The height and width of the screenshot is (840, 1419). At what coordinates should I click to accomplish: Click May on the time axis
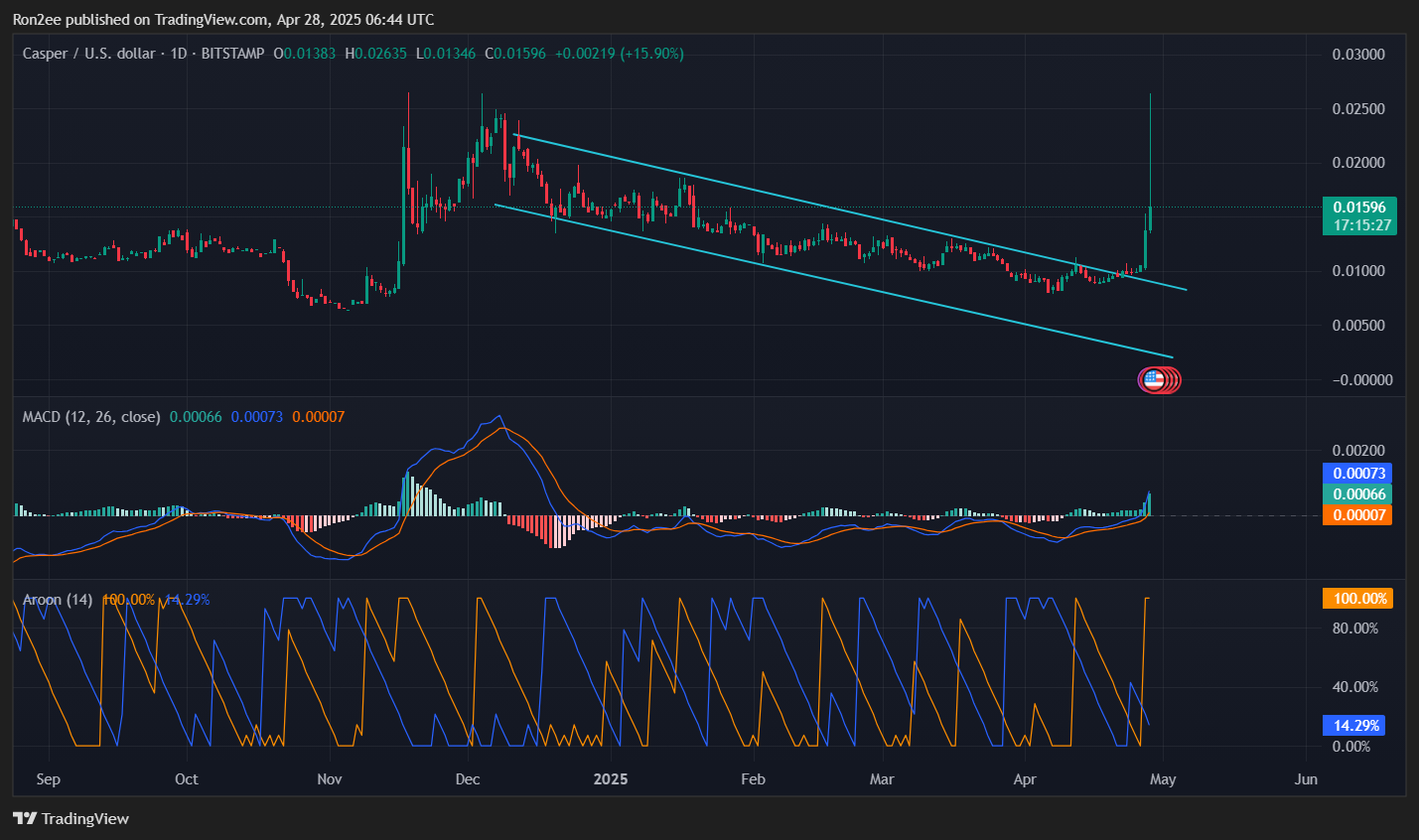pos(1163,779)
